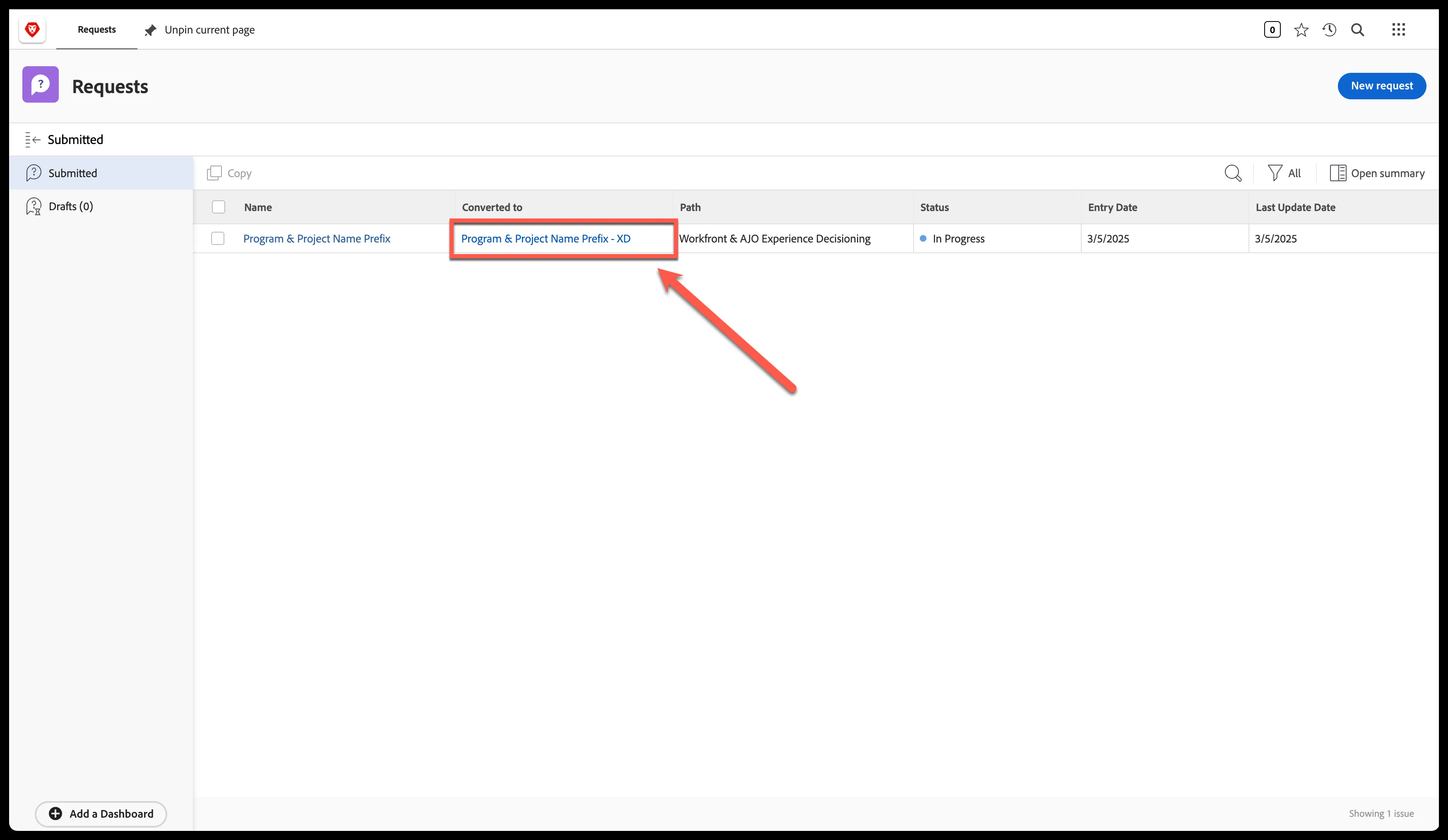Image resolution: width=1448 pixels, height=840 pixels.
Task: Open global search magnifier in header
Action: pos(1357,29)
